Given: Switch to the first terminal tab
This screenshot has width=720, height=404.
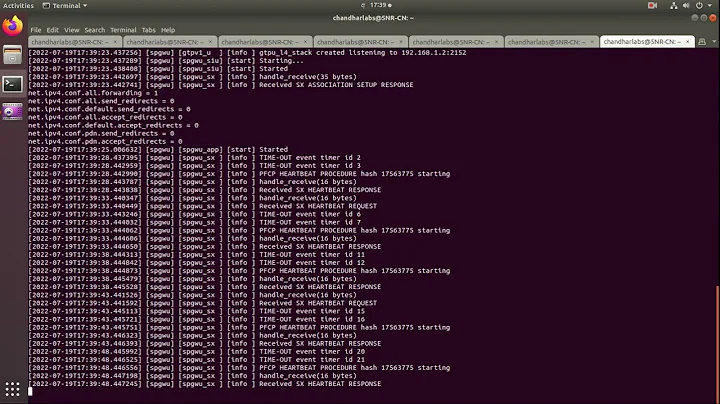Looking at the screenshot, I should point(75,42).
